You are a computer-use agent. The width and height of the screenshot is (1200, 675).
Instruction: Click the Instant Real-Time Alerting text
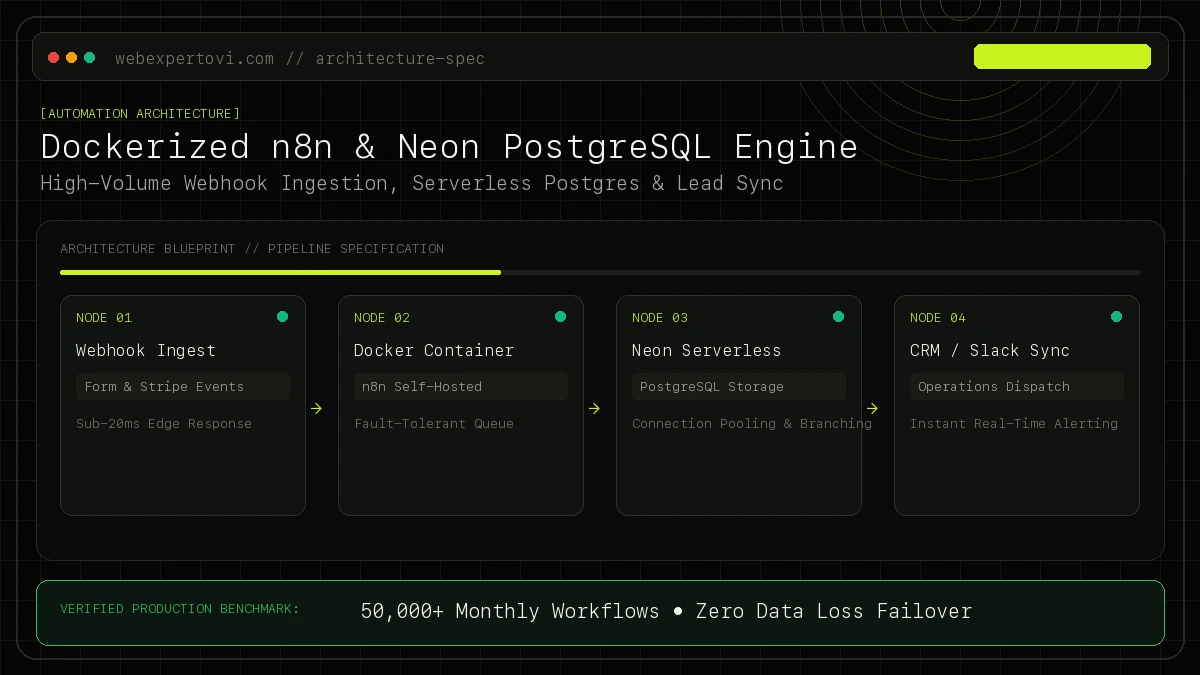point(1014,424)
